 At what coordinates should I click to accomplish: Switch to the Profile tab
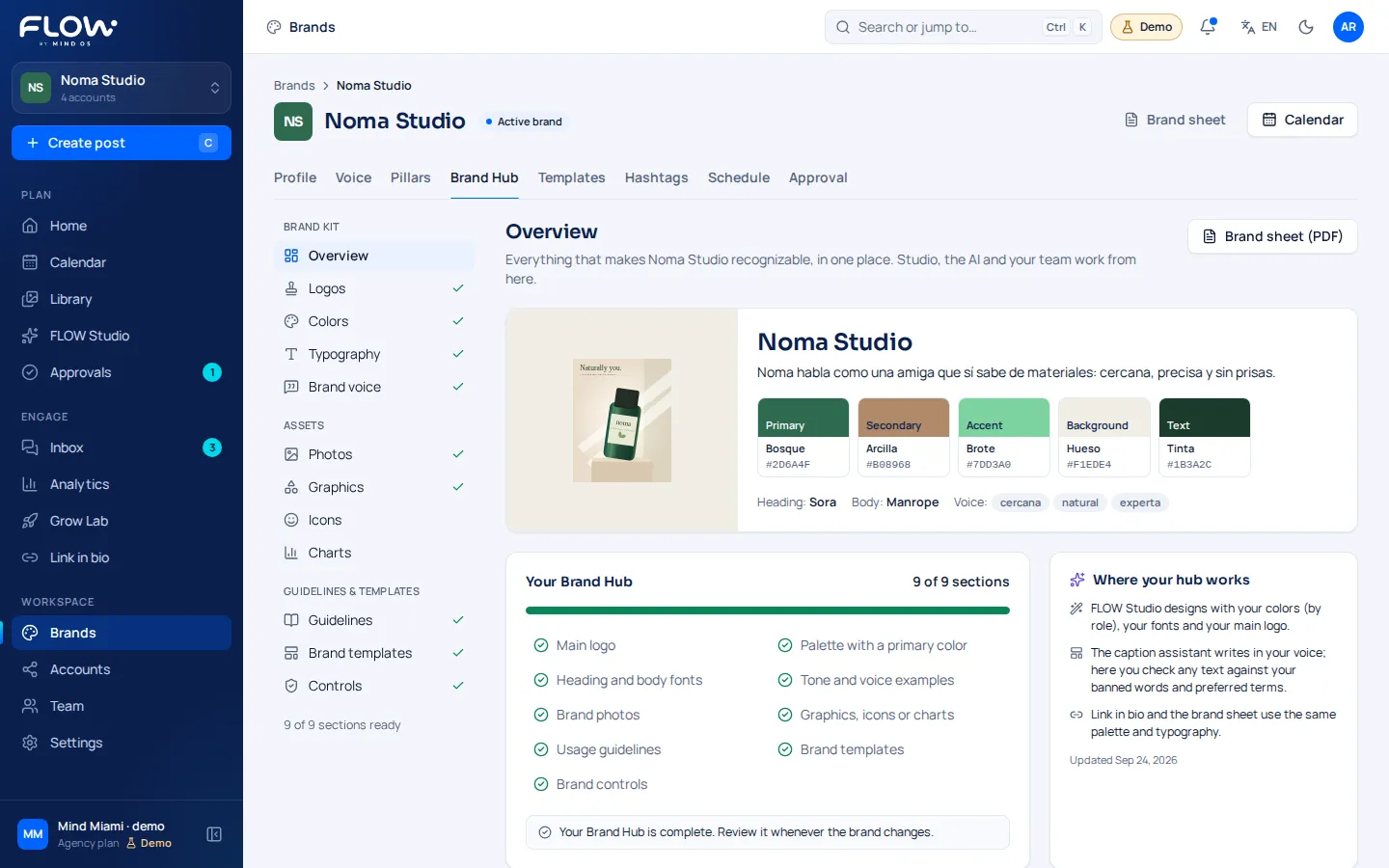295,177
